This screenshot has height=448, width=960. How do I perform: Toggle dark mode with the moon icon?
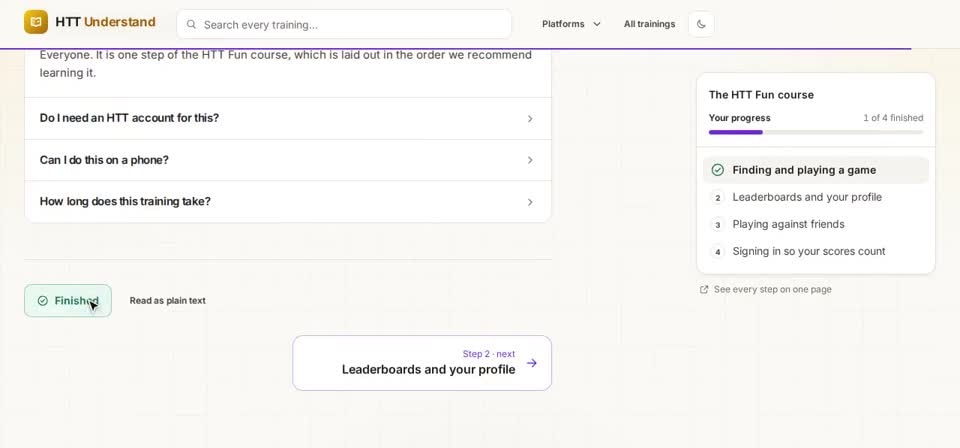coord(701,24)
